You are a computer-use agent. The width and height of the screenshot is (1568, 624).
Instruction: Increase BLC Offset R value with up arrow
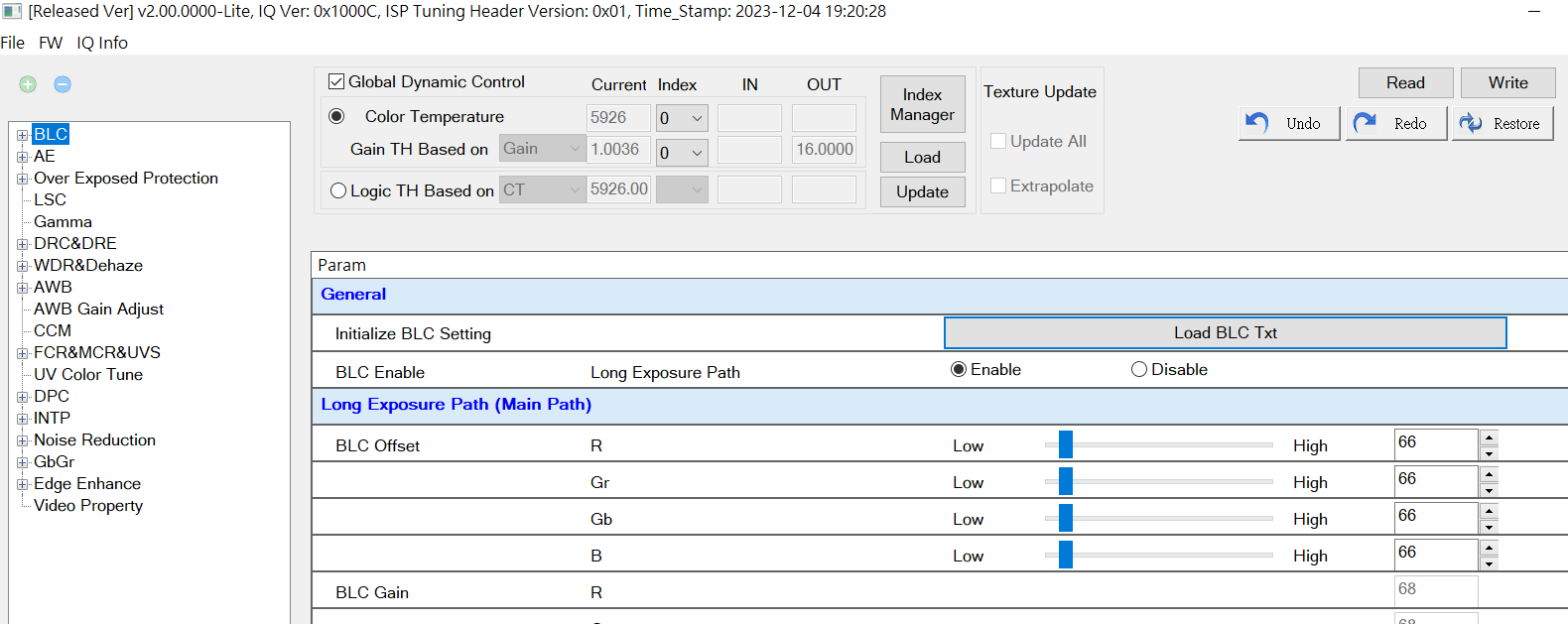tap(1488, 437)
